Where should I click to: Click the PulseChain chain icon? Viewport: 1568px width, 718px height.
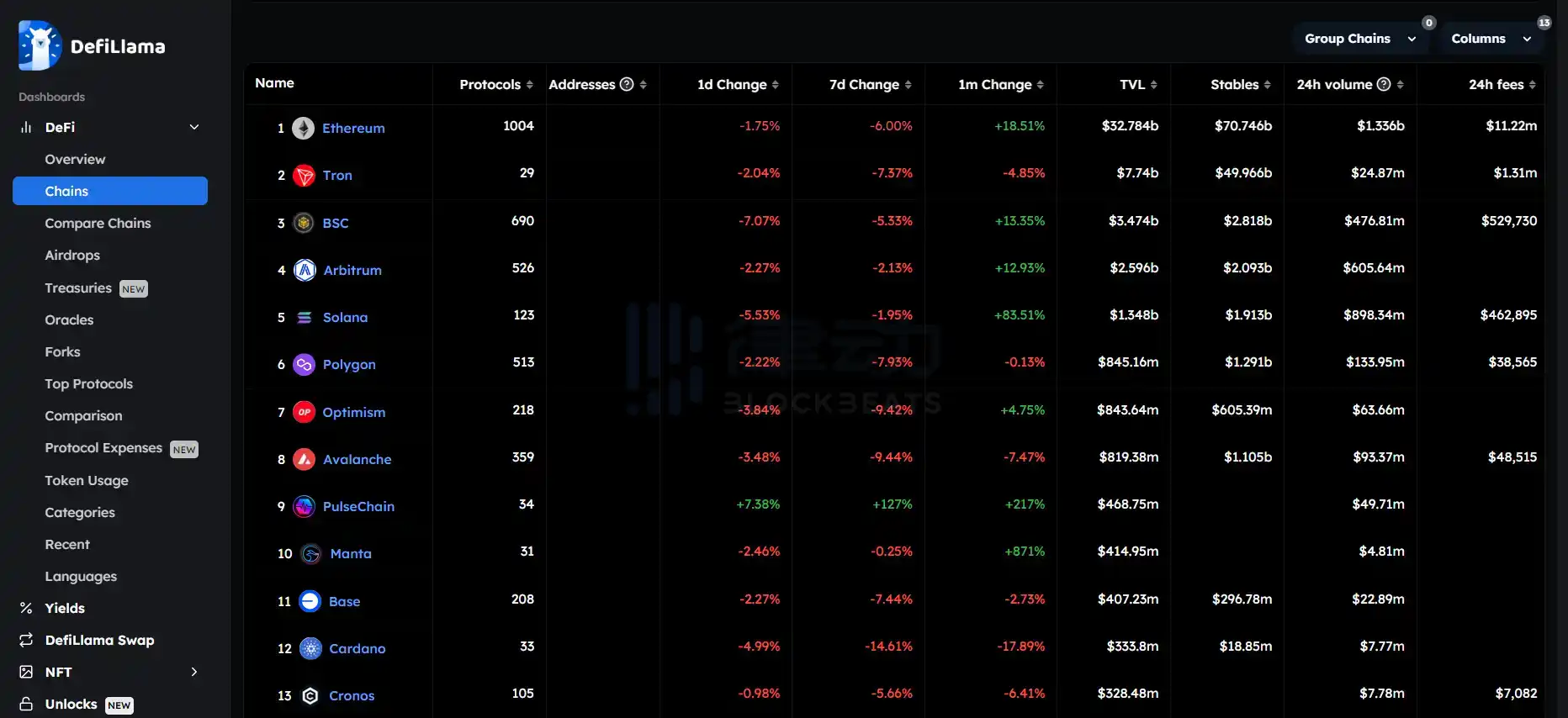tap(304, 506)
